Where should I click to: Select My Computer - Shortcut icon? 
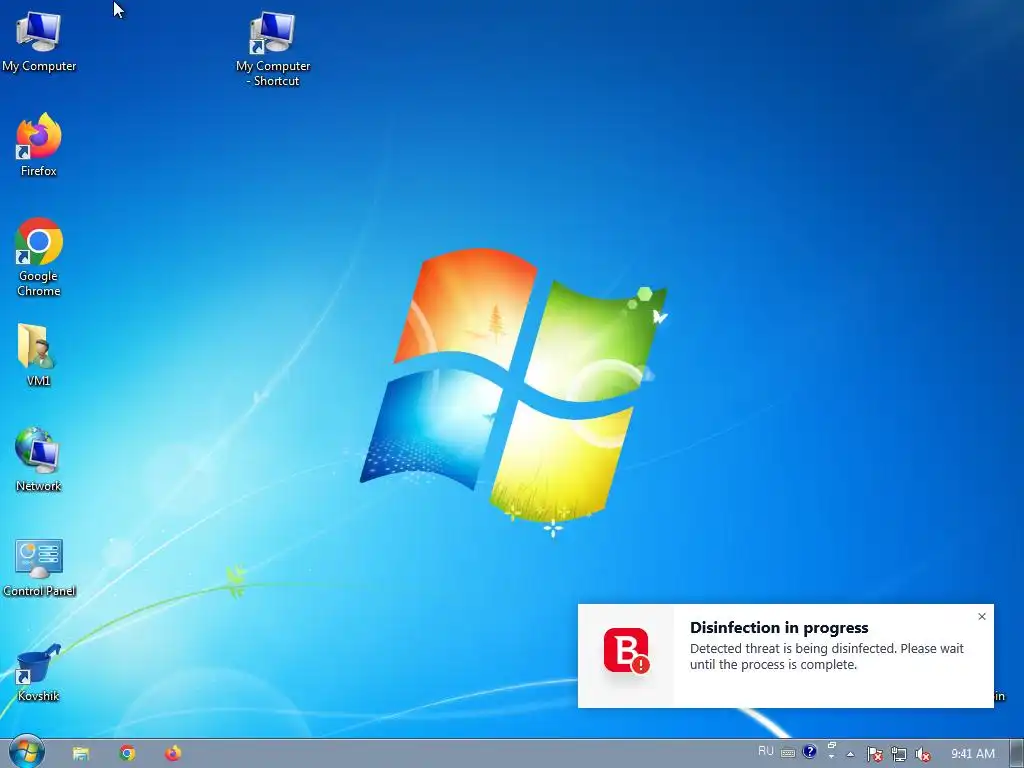coord(273,49)
